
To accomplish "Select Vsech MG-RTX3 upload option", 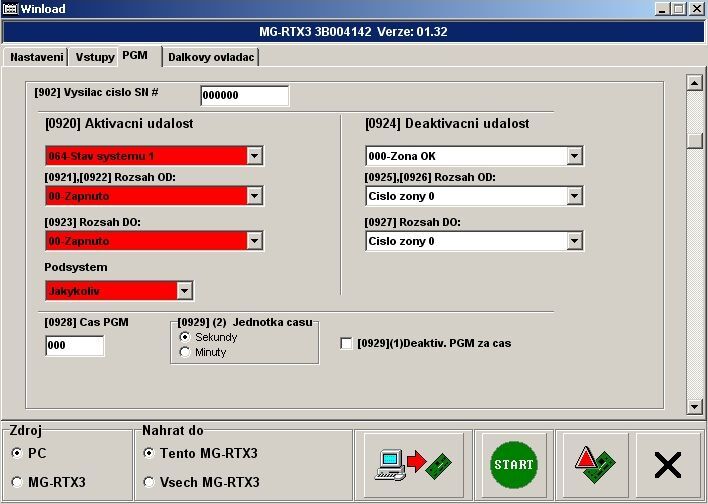I will pos(149,482).
